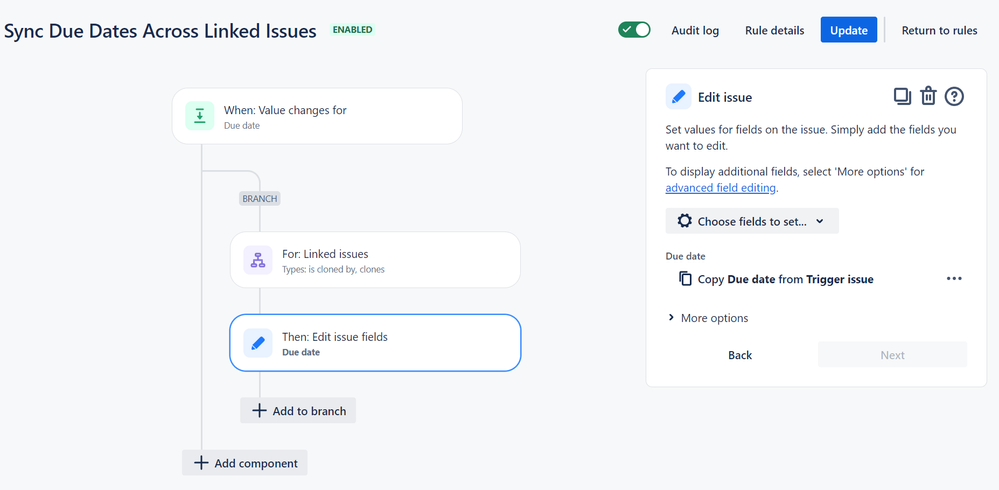Click Return to rules
Screen dimensions: 999x490
pyautogui.click(x=939, y=31)
